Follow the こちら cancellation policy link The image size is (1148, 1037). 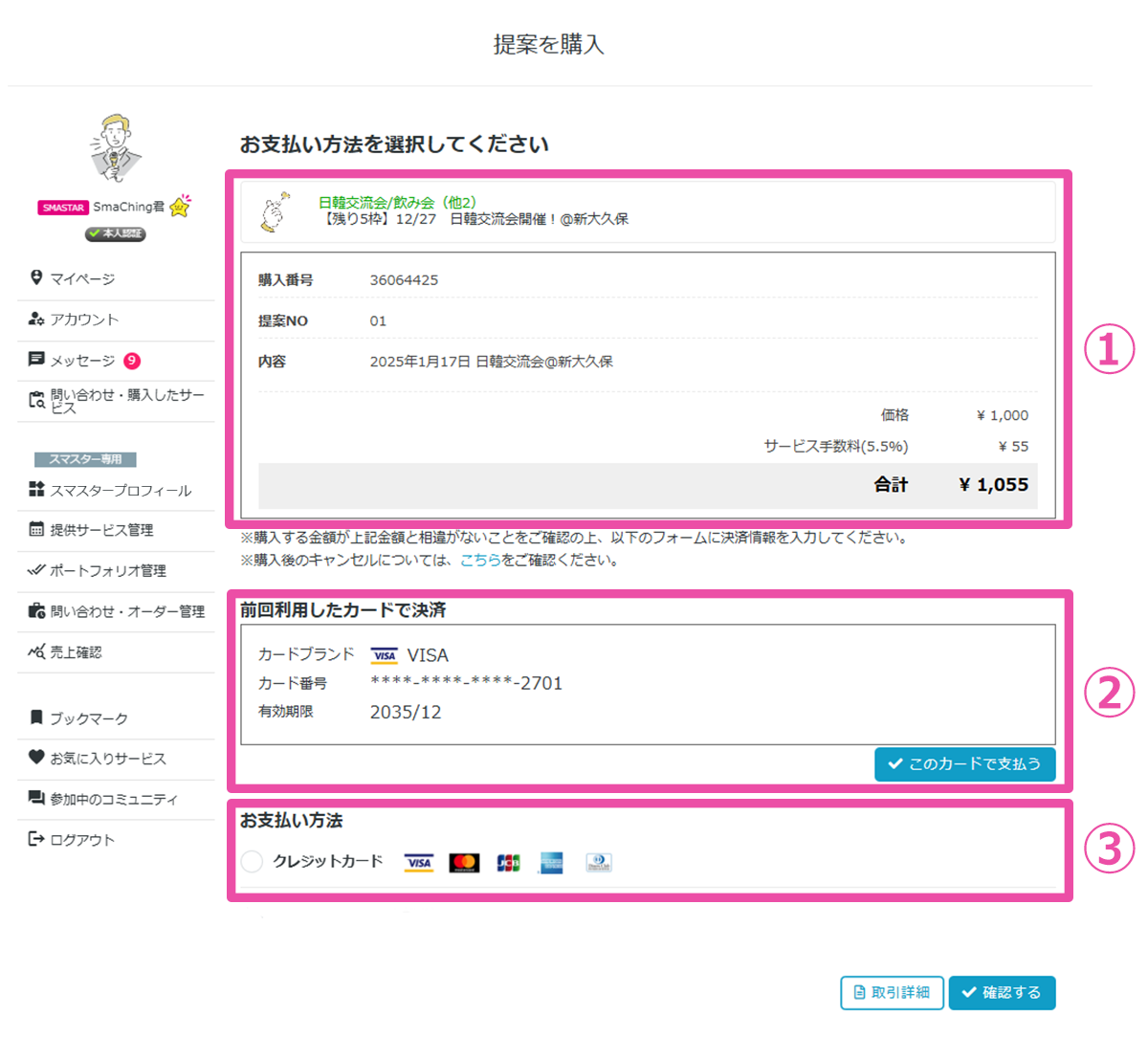[x=480, y=560]
